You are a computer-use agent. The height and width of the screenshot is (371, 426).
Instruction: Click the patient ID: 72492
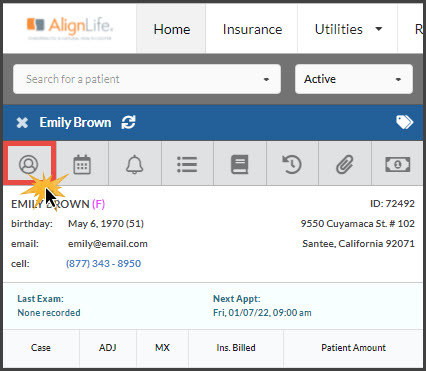coord(392,203)
